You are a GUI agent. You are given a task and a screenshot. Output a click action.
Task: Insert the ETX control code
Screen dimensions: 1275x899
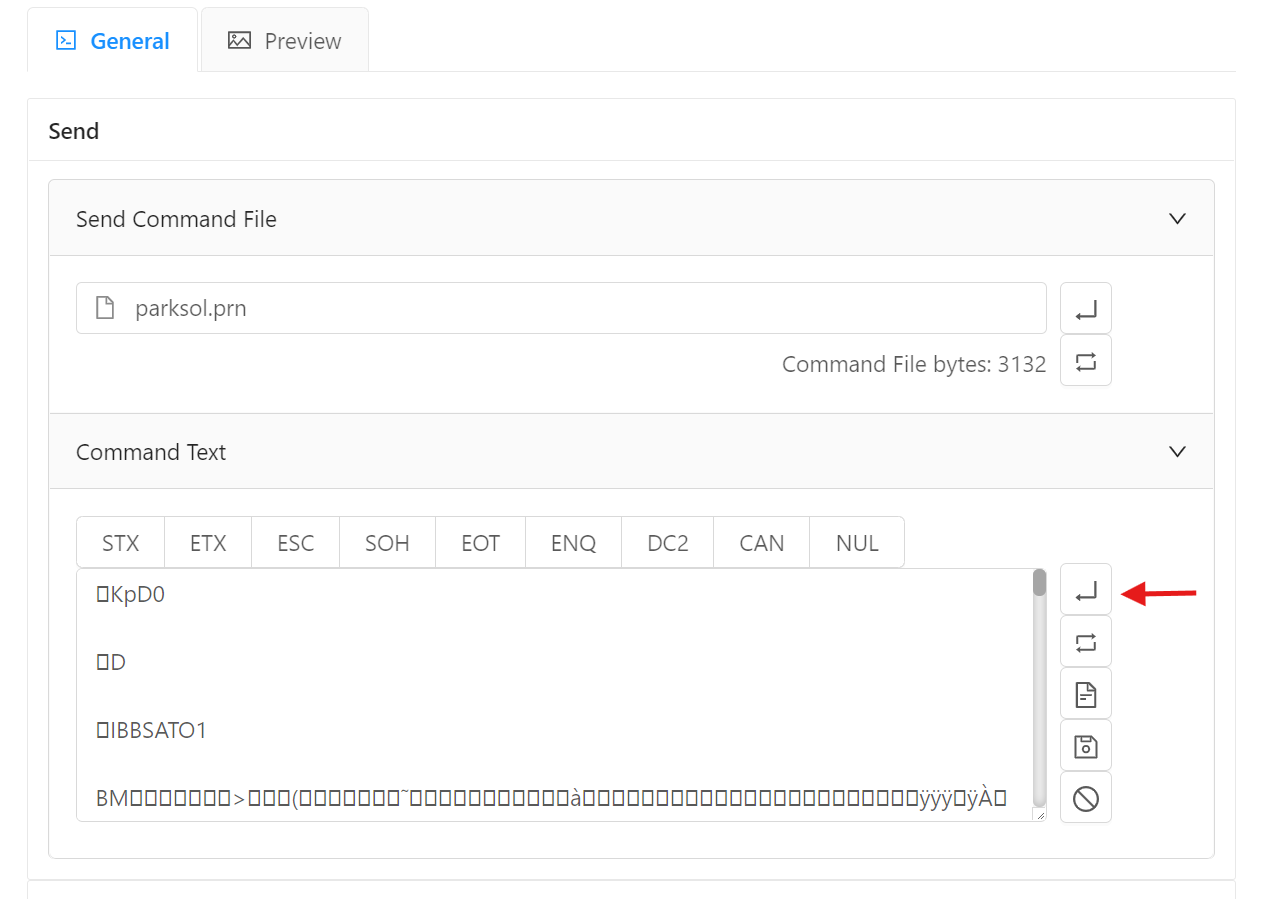pos(208,543)
